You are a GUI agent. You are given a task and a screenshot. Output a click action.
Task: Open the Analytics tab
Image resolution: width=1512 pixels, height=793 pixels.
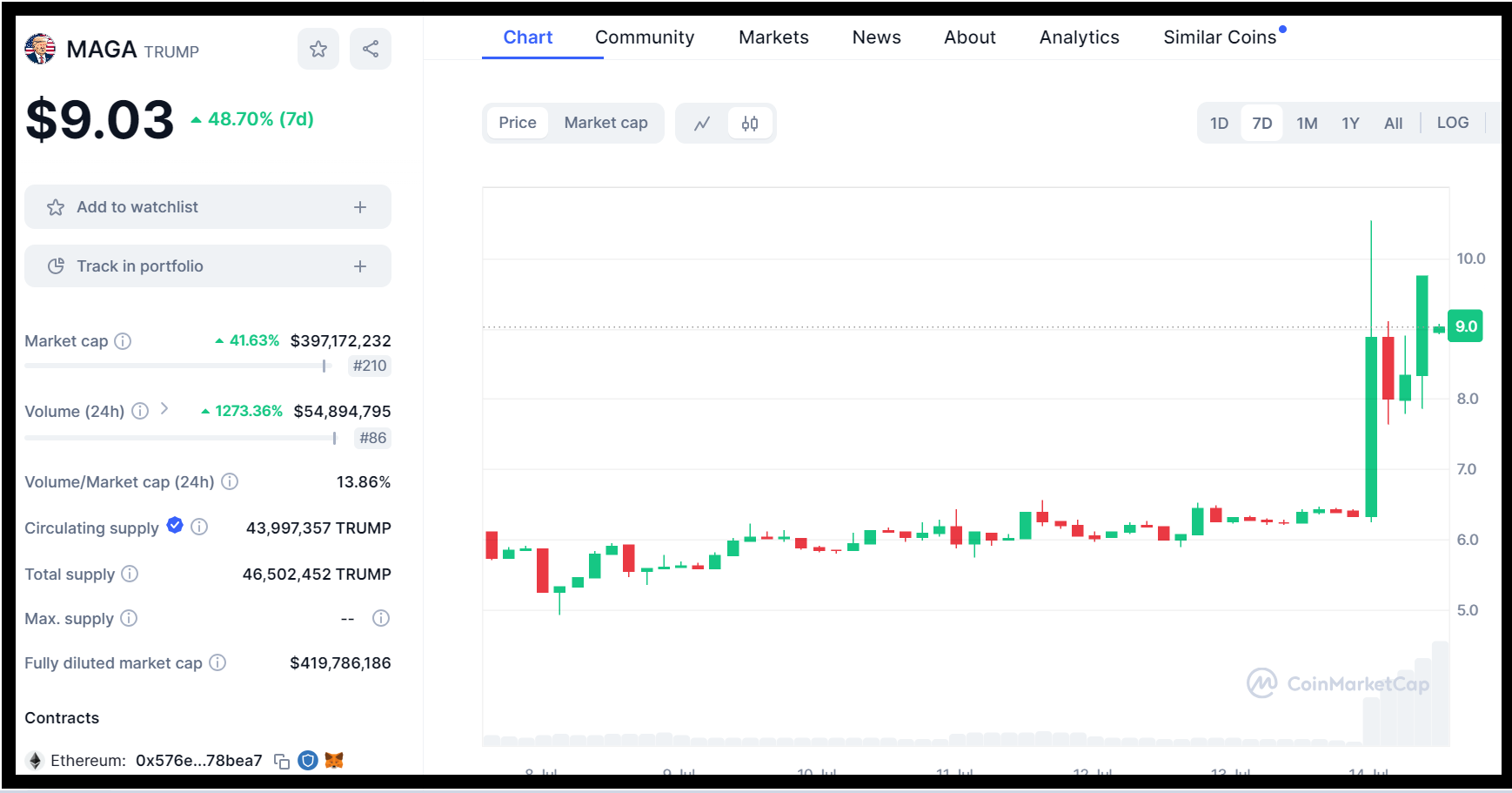(x=1080, y=37)
